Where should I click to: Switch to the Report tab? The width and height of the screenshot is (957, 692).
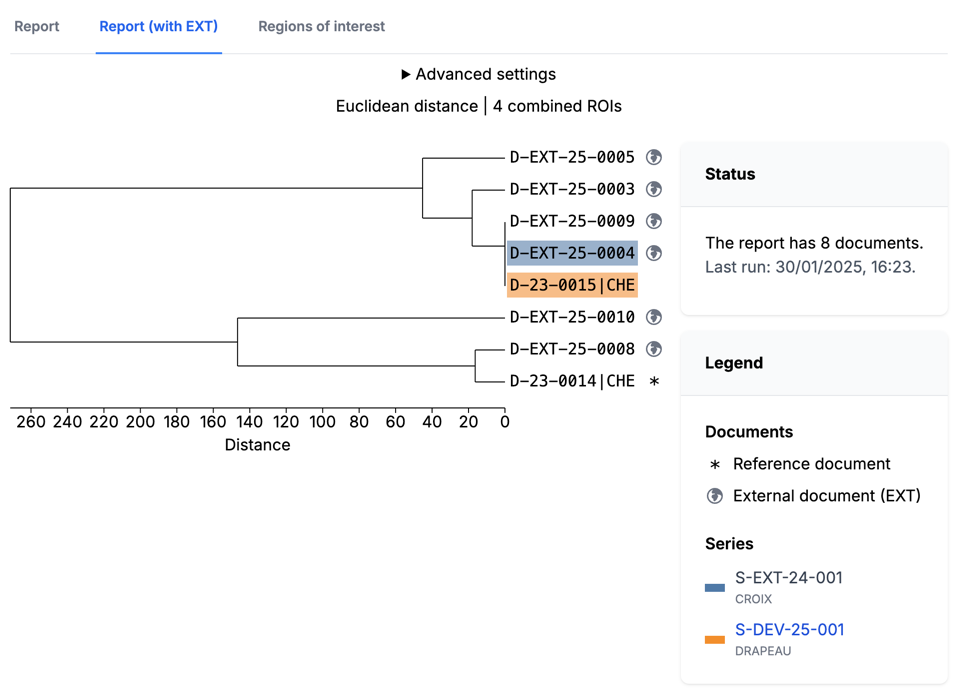(x=37, y=26)
